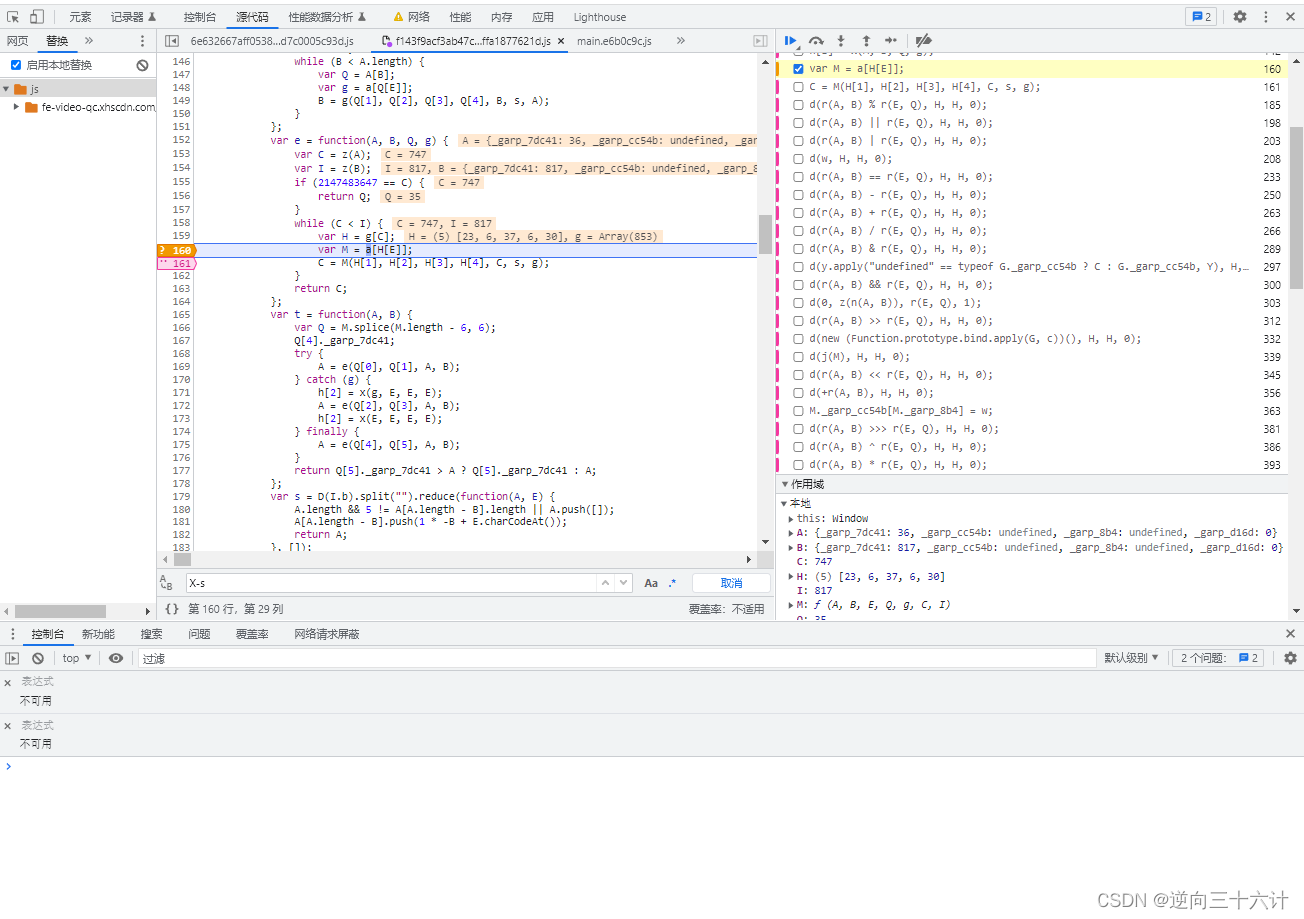Open the 网络请求屏蔽 drawer tab
The width and height of the screenshot is (1304, 919).
(326, 634)
